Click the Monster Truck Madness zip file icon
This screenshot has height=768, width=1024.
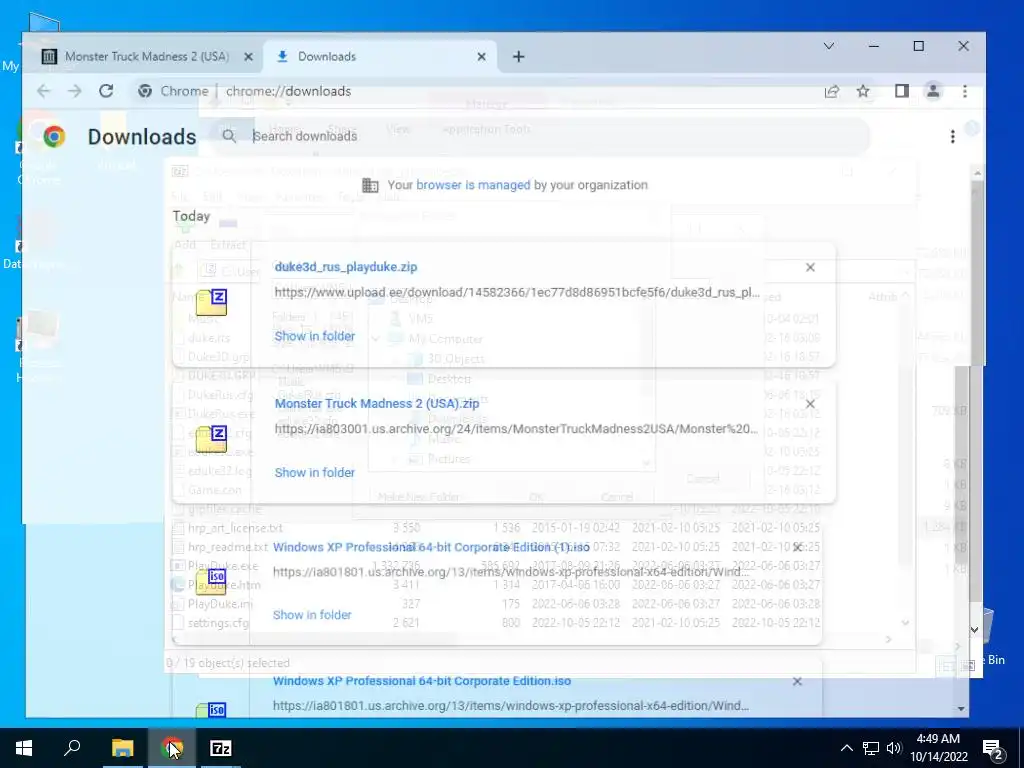tap(212, 439)
